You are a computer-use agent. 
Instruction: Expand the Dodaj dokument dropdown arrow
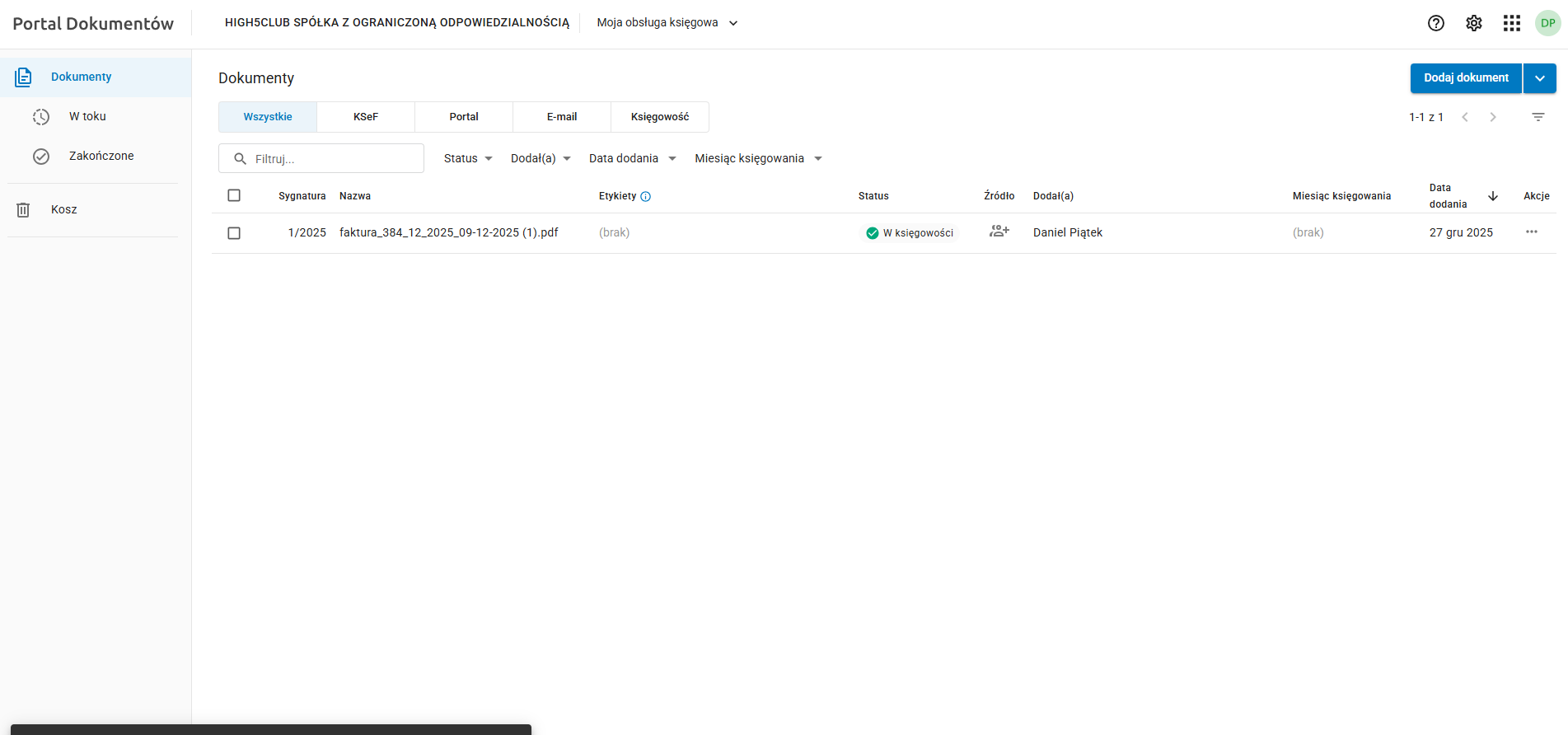pos(1540,78)
